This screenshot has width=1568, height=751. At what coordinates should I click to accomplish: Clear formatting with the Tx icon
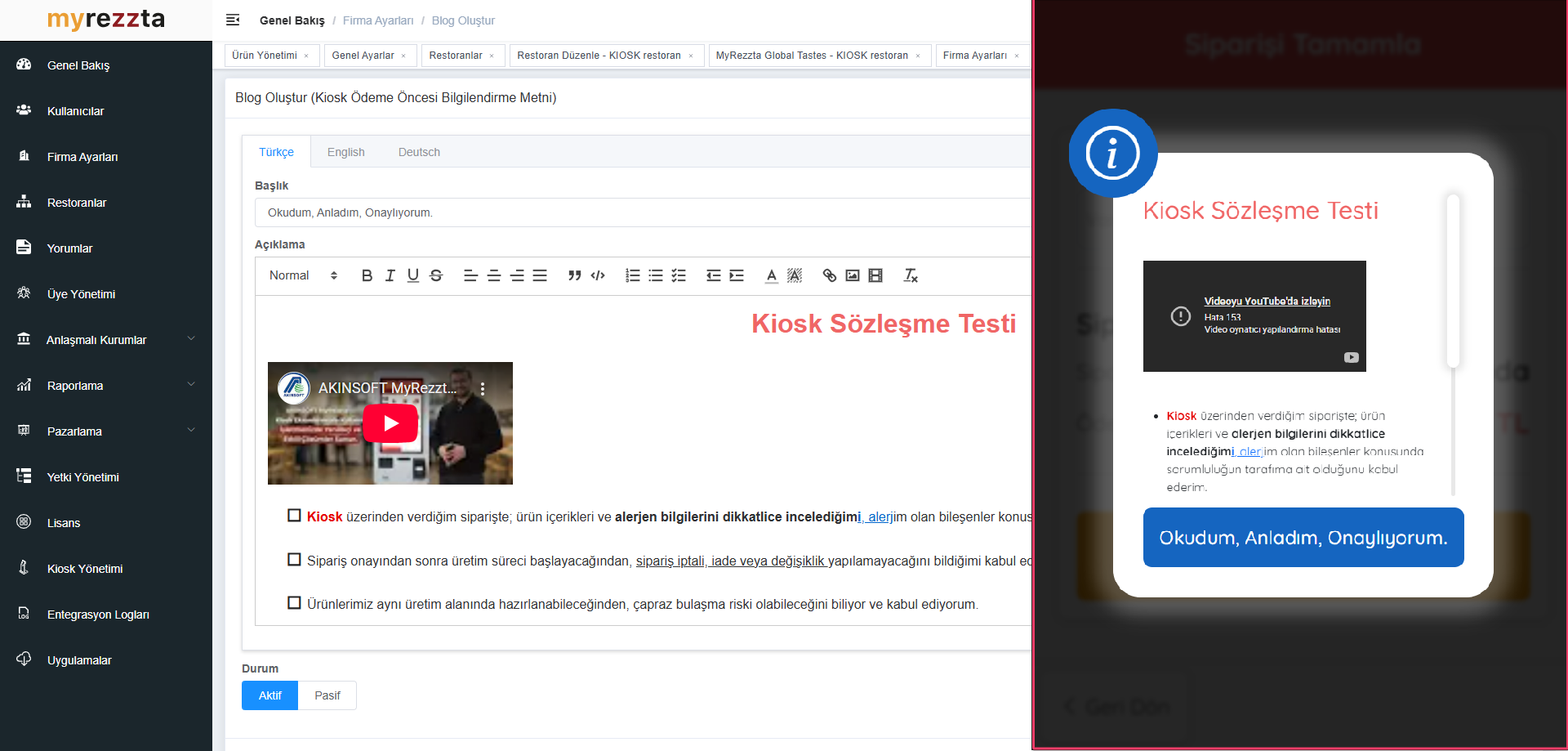(x=911, y=275)
